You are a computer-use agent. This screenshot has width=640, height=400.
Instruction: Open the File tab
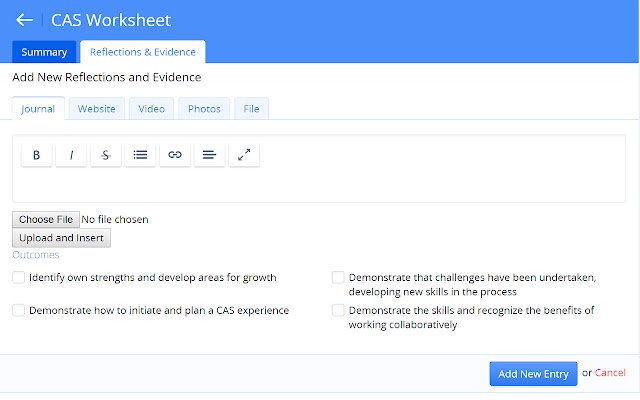[x=251, y=109]
